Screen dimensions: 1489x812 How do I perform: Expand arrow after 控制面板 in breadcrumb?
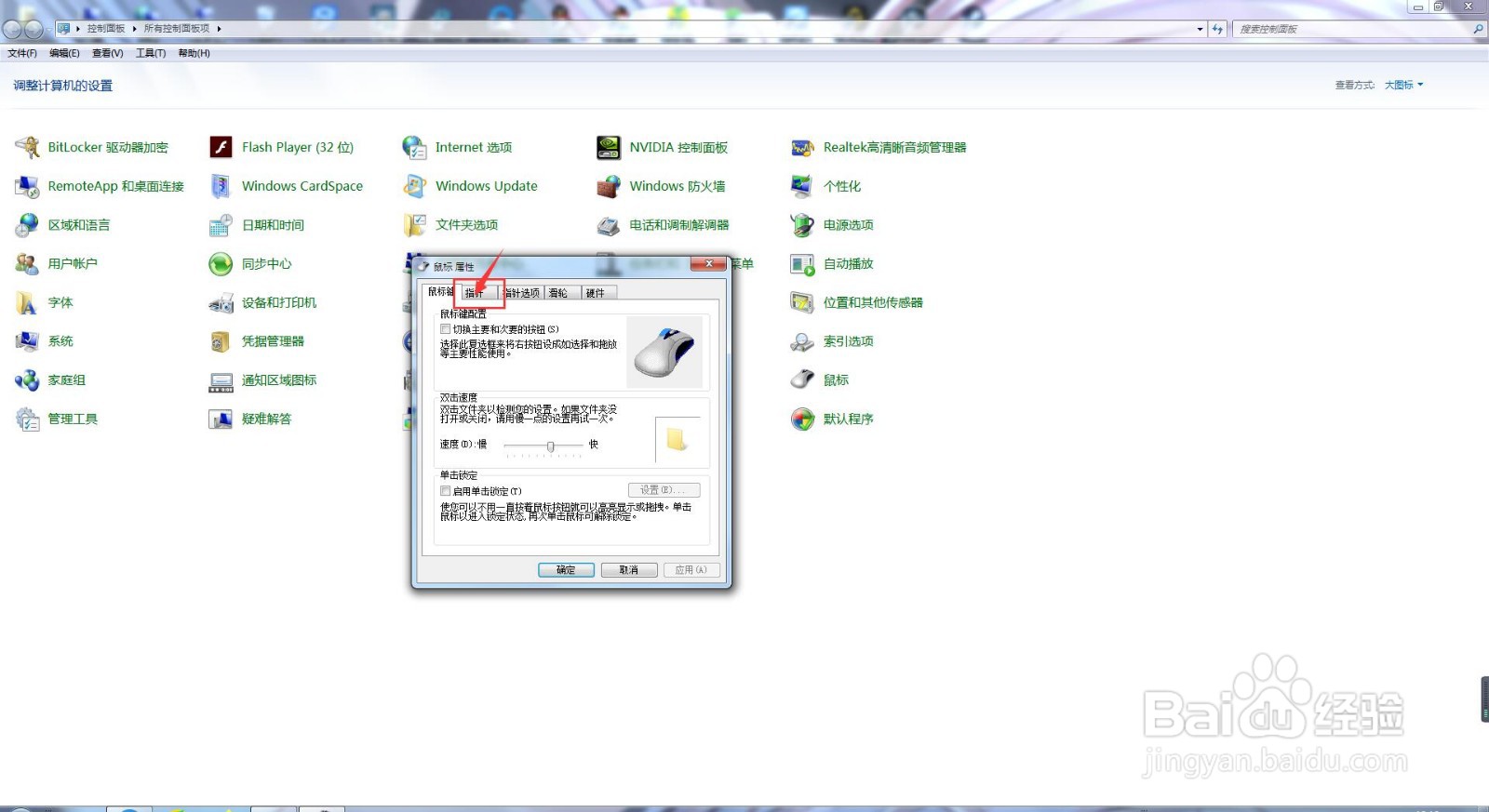coord(135,29)
